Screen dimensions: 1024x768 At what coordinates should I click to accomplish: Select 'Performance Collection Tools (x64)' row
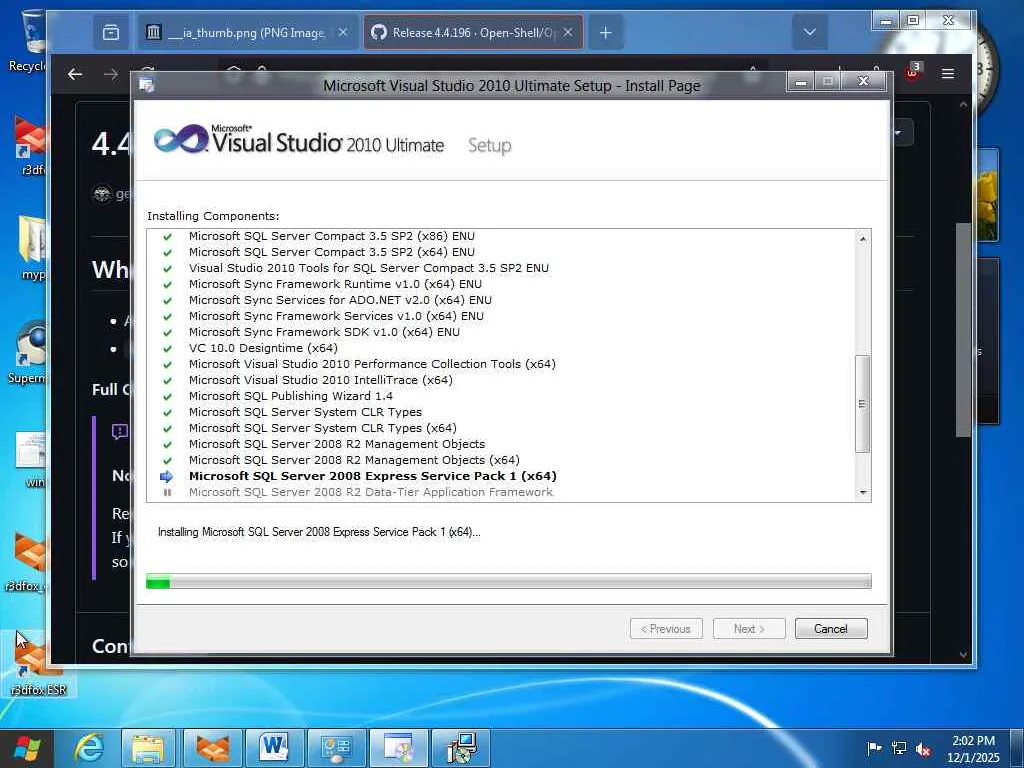(372, 364)
